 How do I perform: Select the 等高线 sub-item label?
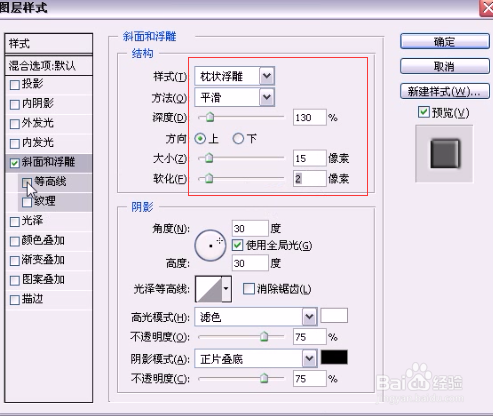coord(50,182)
